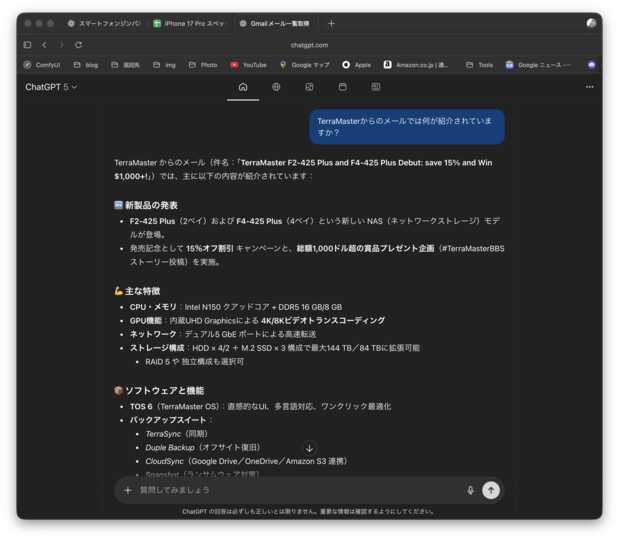Click the TOS 6 (TerraMaster OS) line
Image resolution: width=619 pixels, height=540 pixels.
[261, 407]
